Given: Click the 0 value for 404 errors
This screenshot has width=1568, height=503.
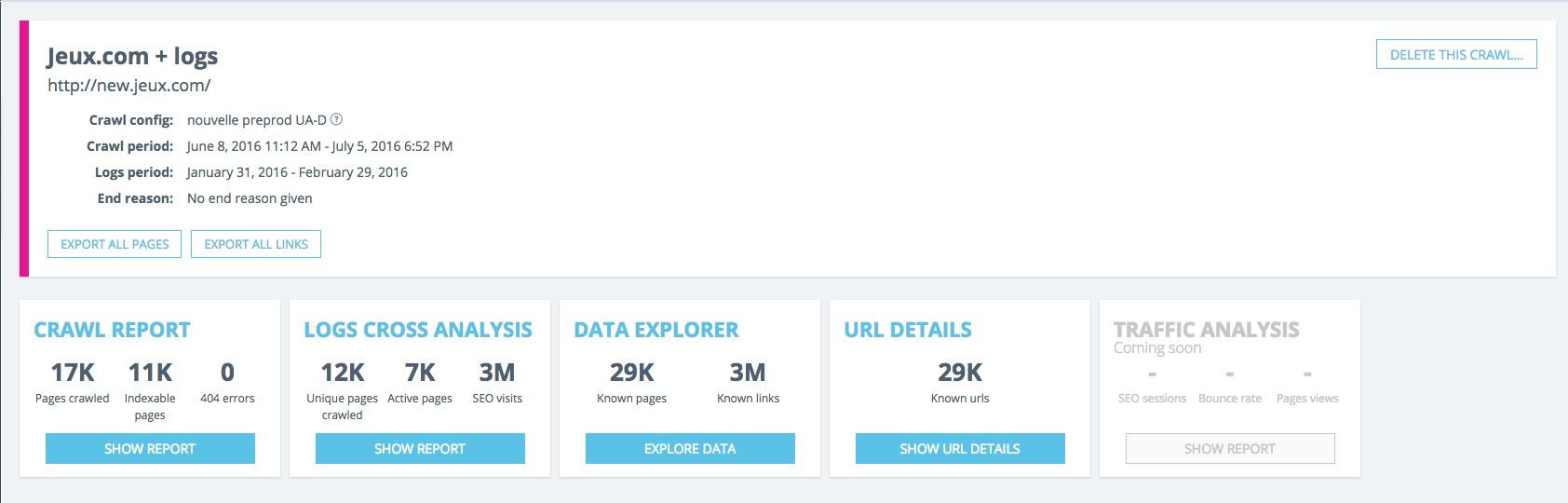Looking at the screenshot, I should [x=227, y=373].
